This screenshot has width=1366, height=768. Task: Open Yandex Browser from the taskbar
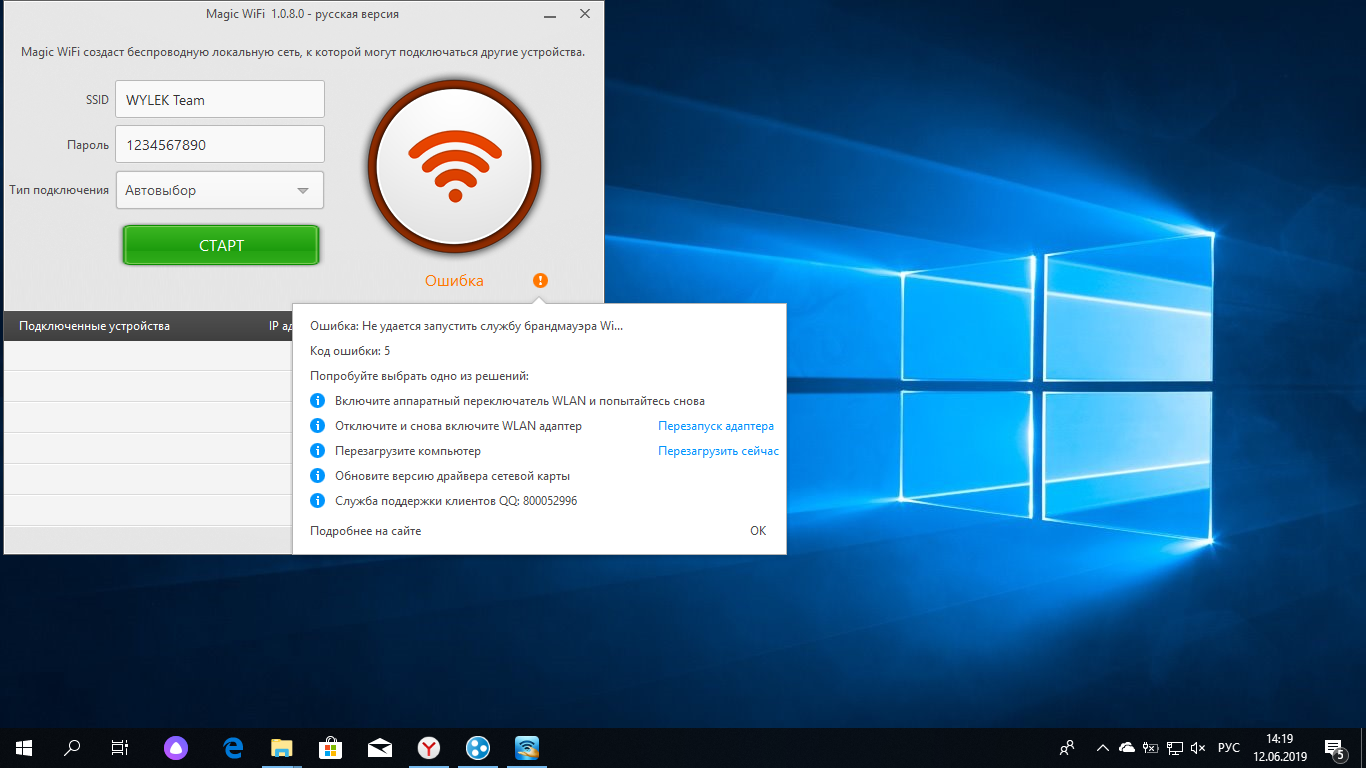428,747
